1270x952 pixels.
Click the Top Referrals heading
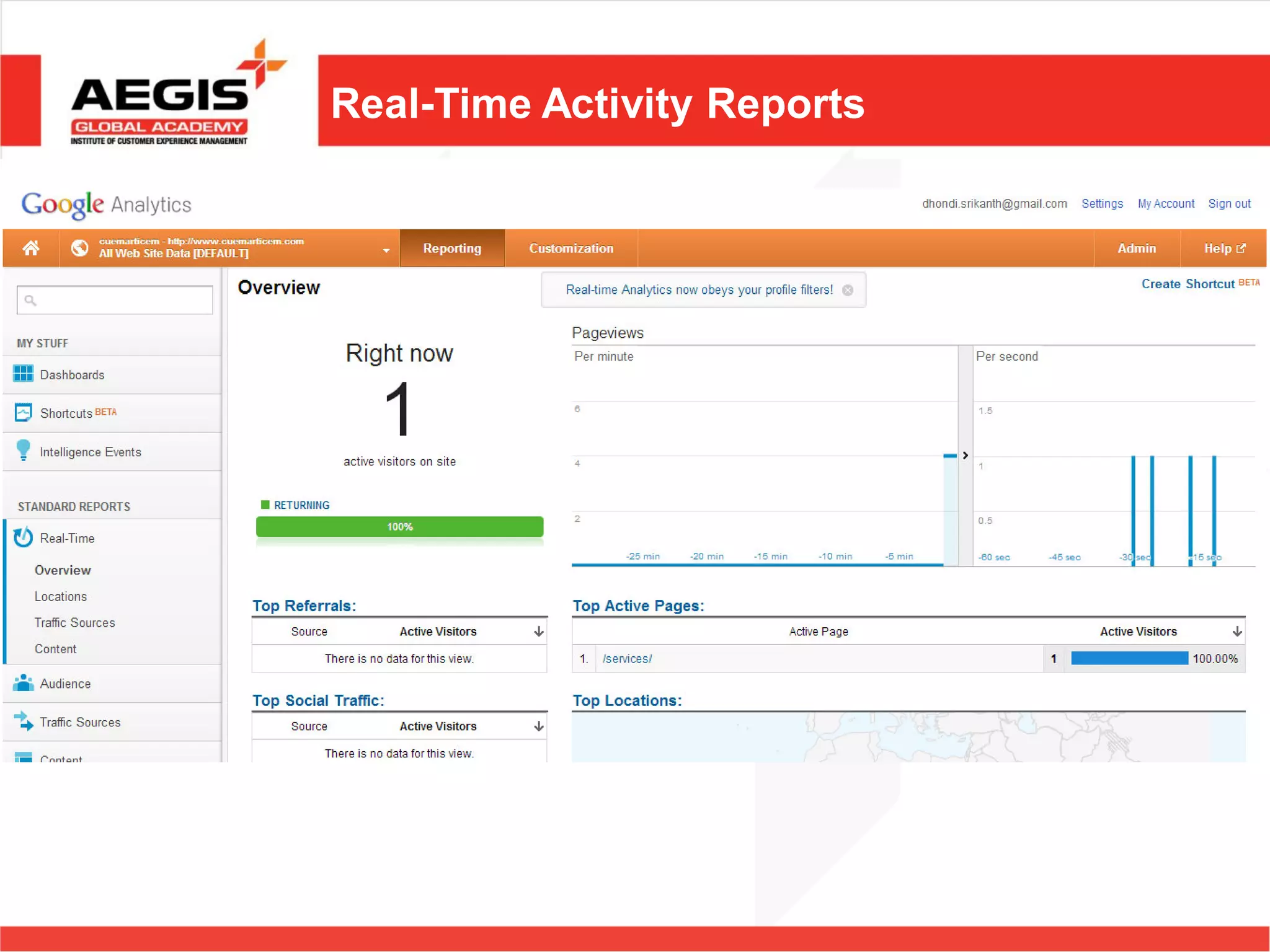(x=304, y=606)
